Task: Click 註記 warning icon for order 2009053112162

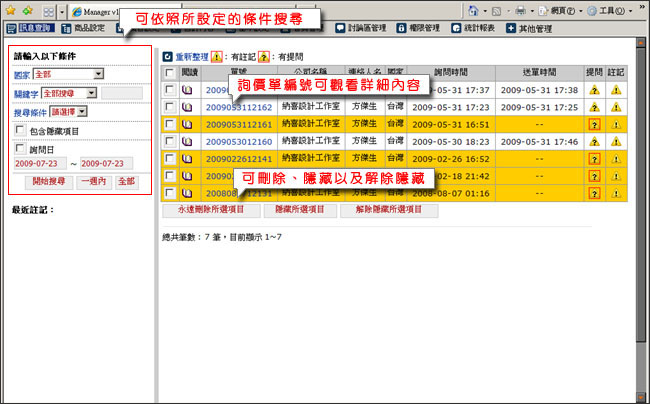Action: 616,107
